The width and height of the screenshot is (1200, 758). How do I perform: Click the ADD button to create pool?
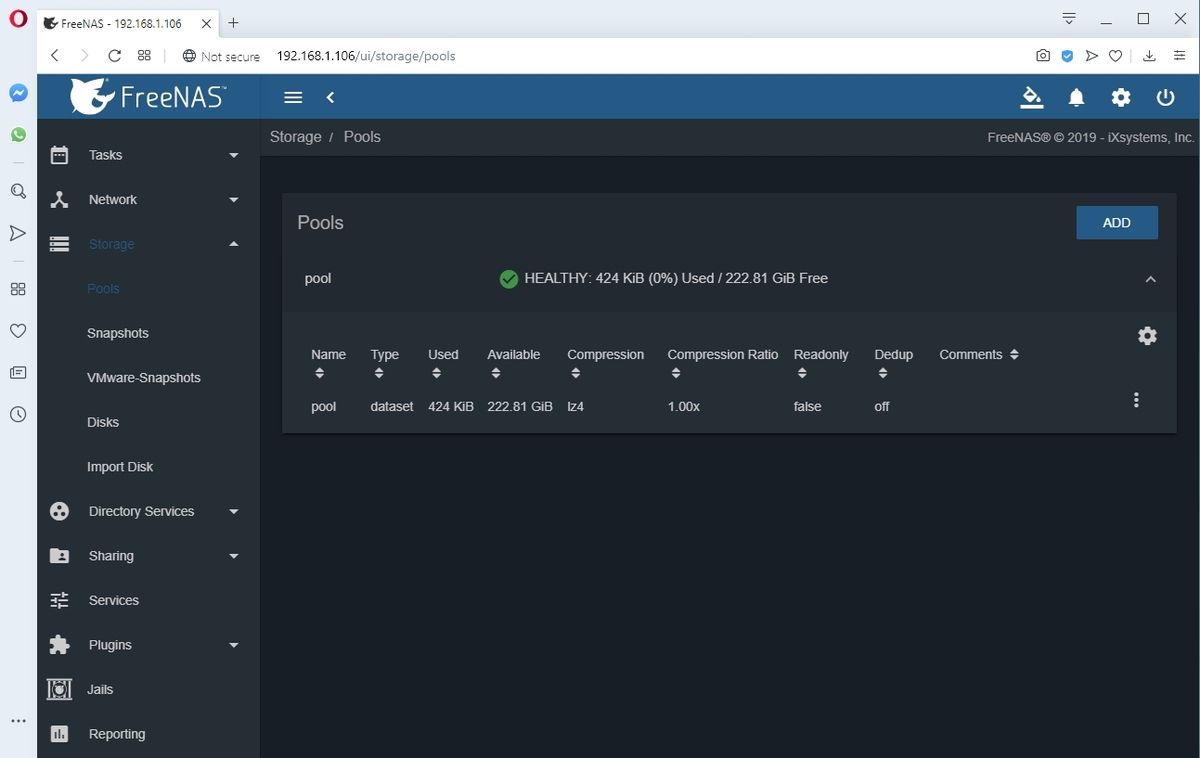click(x=1116, y=222)
